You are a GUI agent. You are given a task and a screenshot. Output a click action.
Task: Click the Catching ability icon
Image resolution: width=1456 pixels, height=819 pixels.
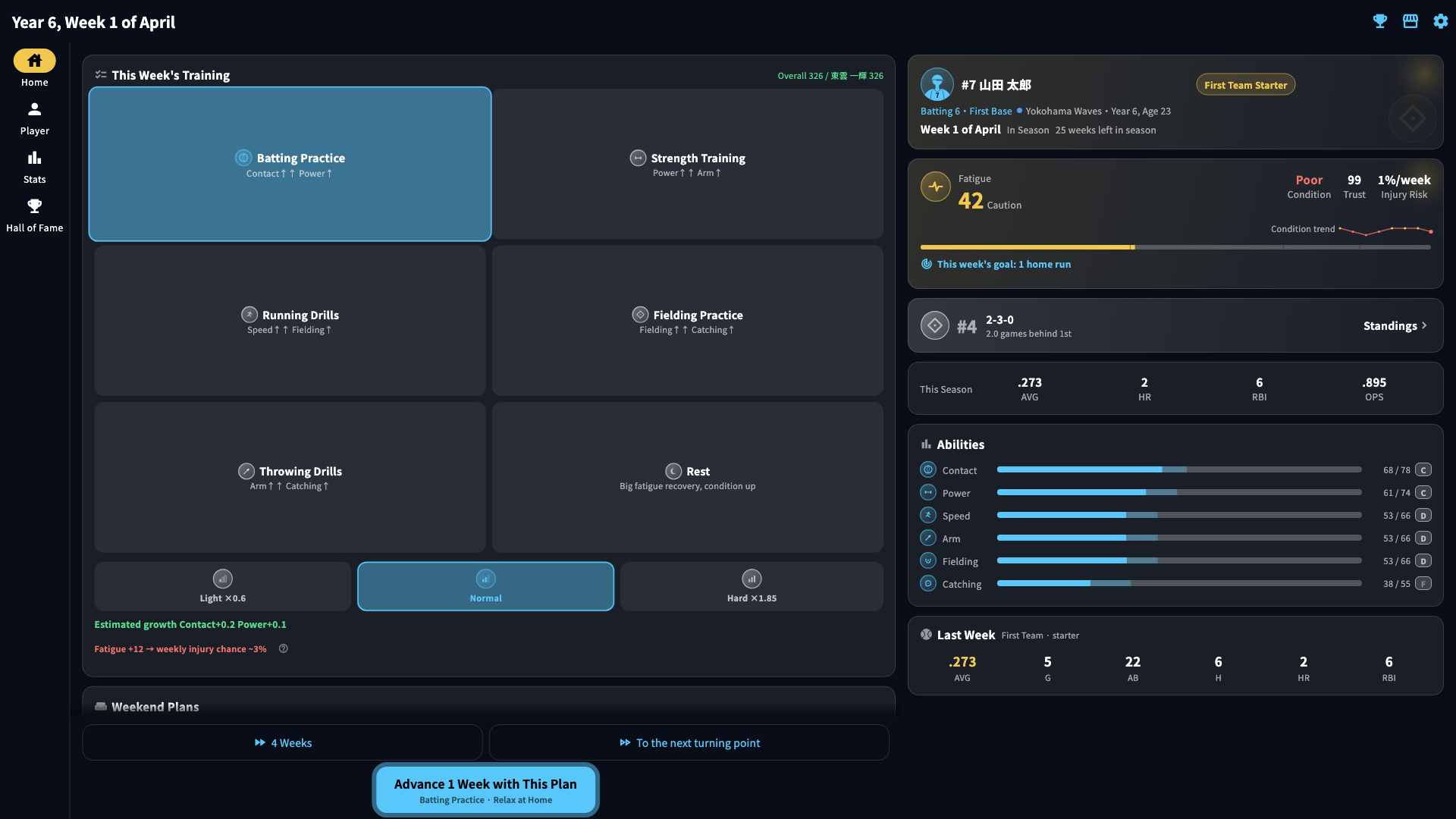[928, 583]
